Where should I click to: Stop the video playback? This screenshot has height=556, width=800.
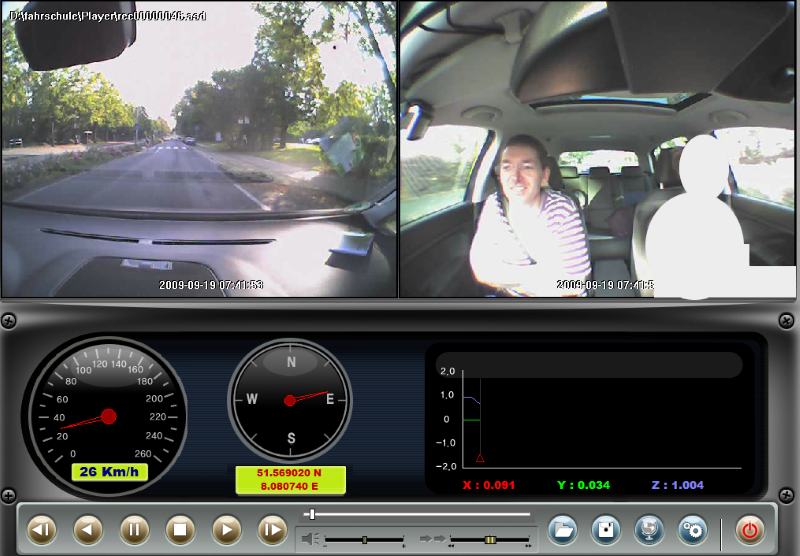pos(181,529)
